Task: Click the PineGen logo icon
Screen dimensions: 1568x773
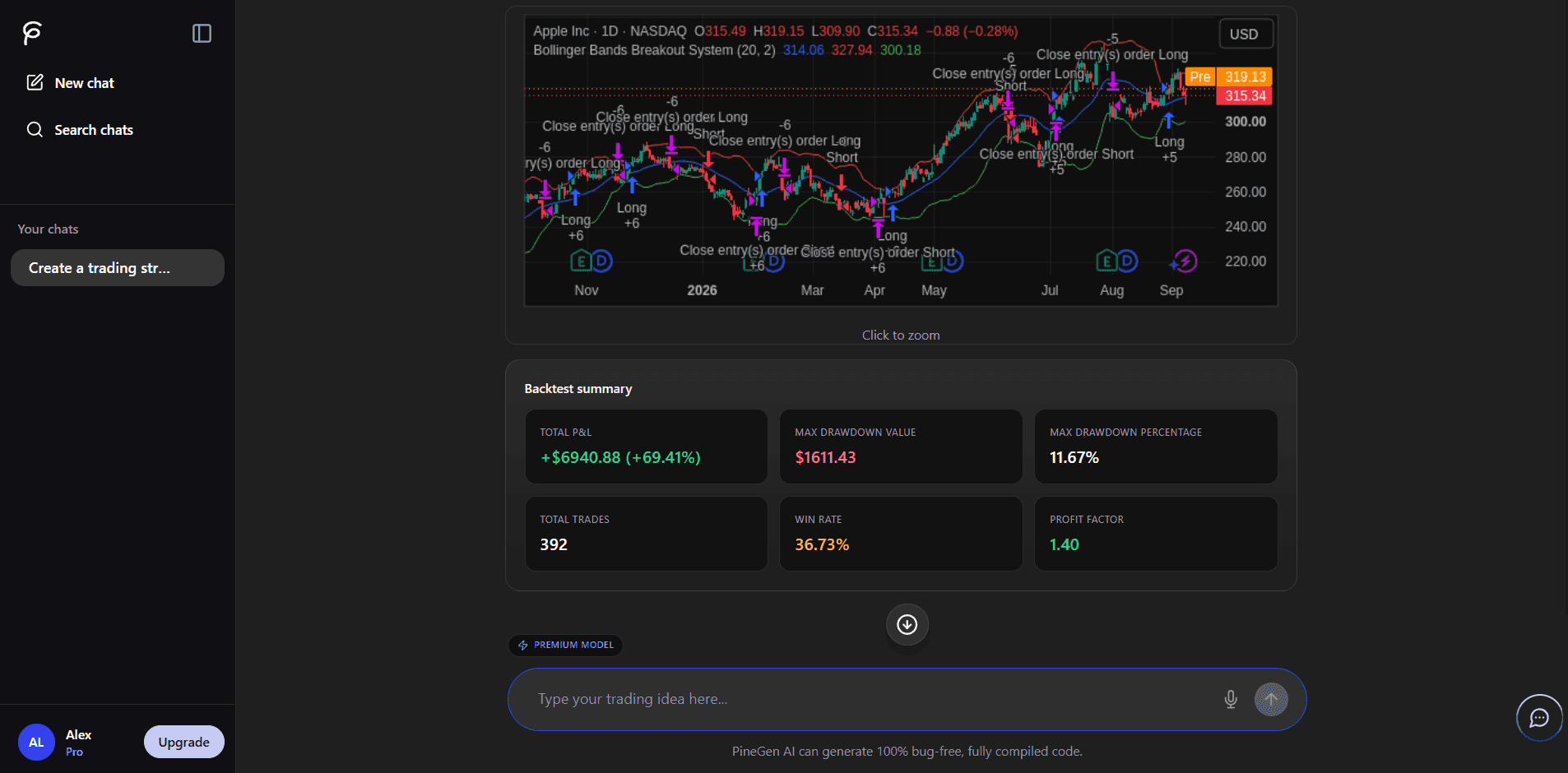Action: tap(32, 33)
